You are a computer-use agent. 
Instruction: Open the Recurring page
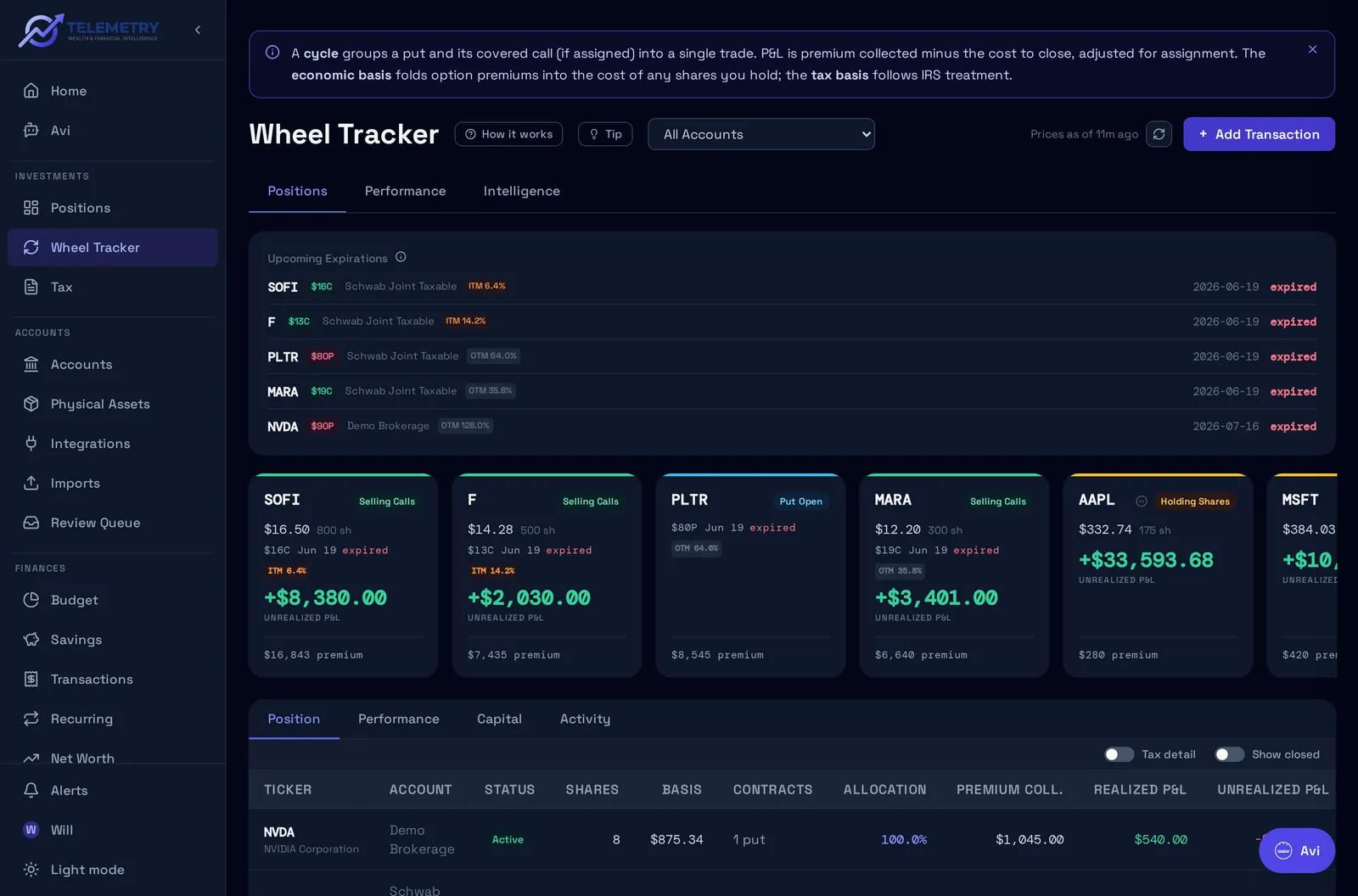pyautogui.click(x=112, y=719)
